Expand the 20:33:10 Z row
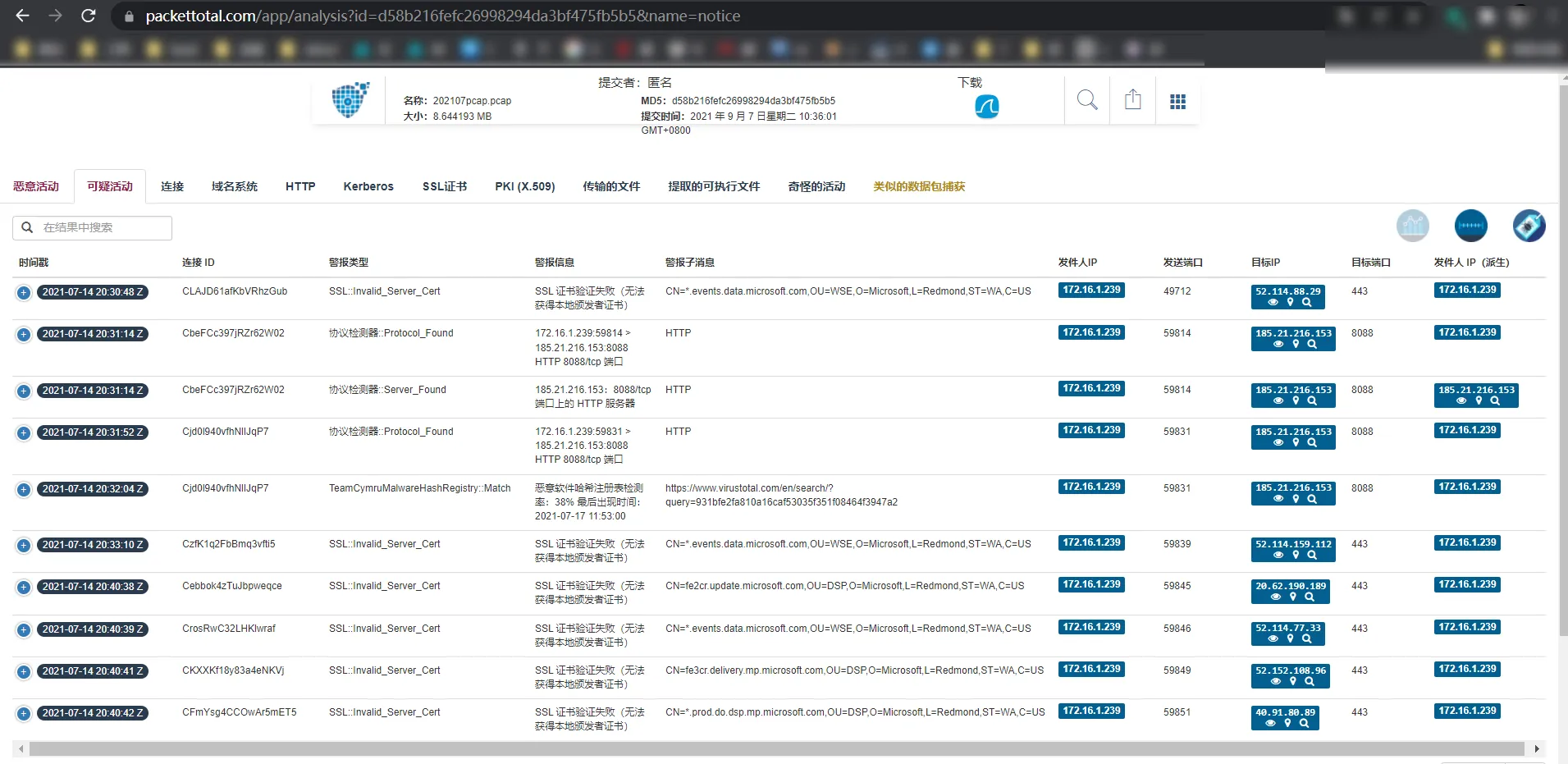 point(24,545)
